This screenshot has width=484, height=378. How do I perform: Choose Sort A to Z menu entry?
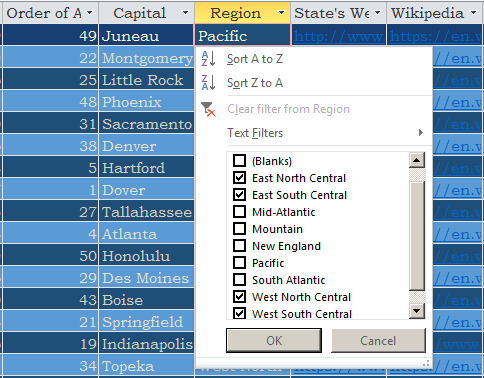255,59
